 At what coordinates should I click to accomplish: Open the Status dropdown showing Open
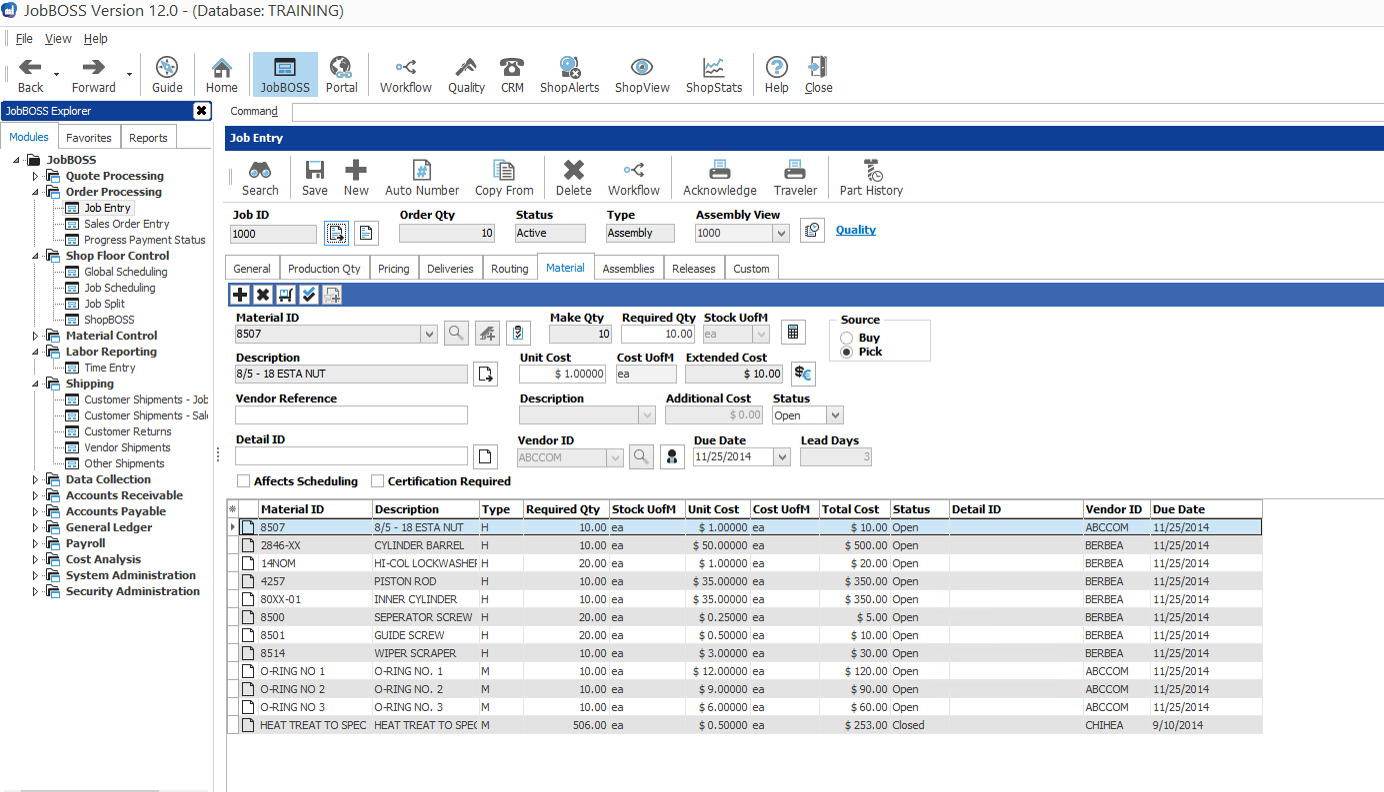tap(835, 415)
